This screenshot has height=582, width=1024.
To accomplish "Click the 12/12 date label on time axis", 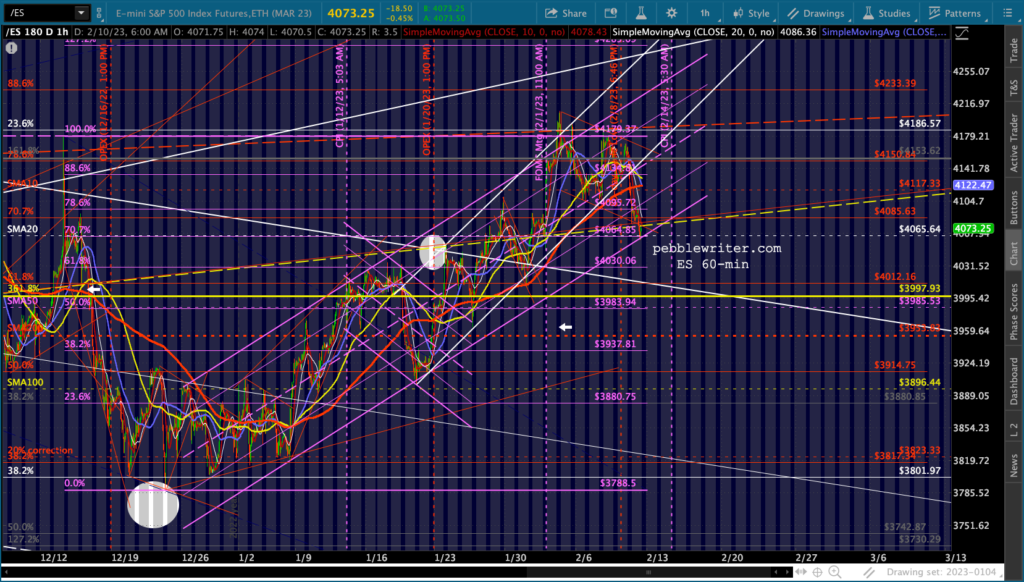I will point(54,558).
